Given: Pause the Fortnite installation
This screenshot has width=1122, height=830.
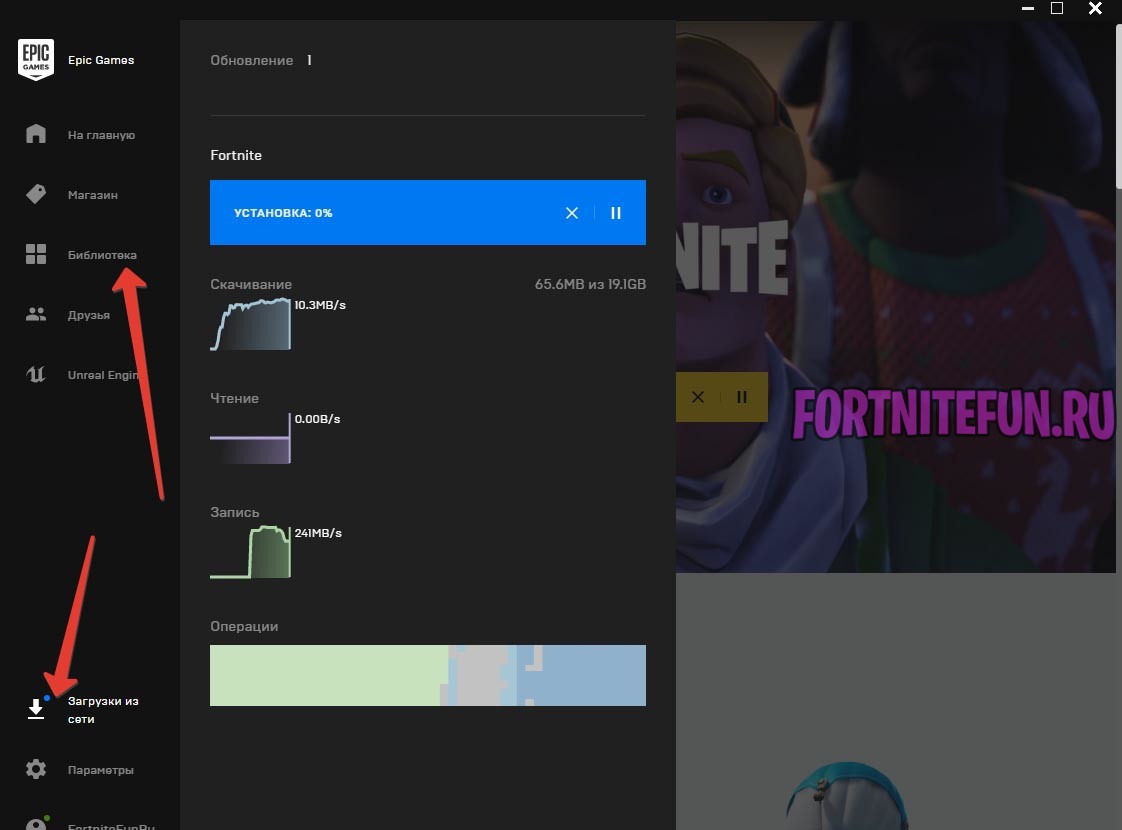Looking at the screenshot, I should [616, 213].
